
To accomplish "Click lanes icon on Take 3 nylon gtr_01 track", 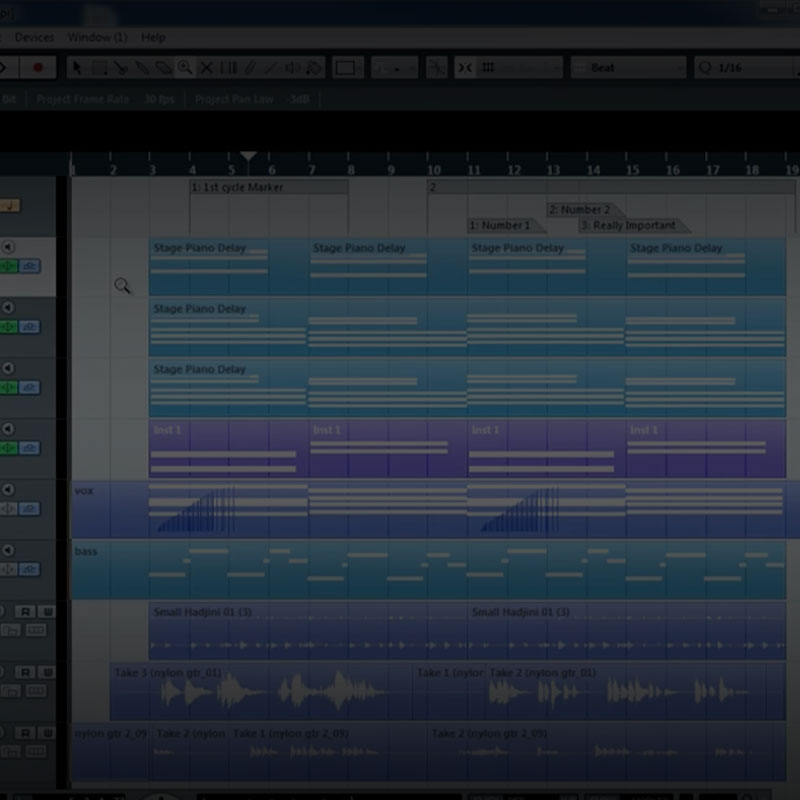I will tap(36, 691).
